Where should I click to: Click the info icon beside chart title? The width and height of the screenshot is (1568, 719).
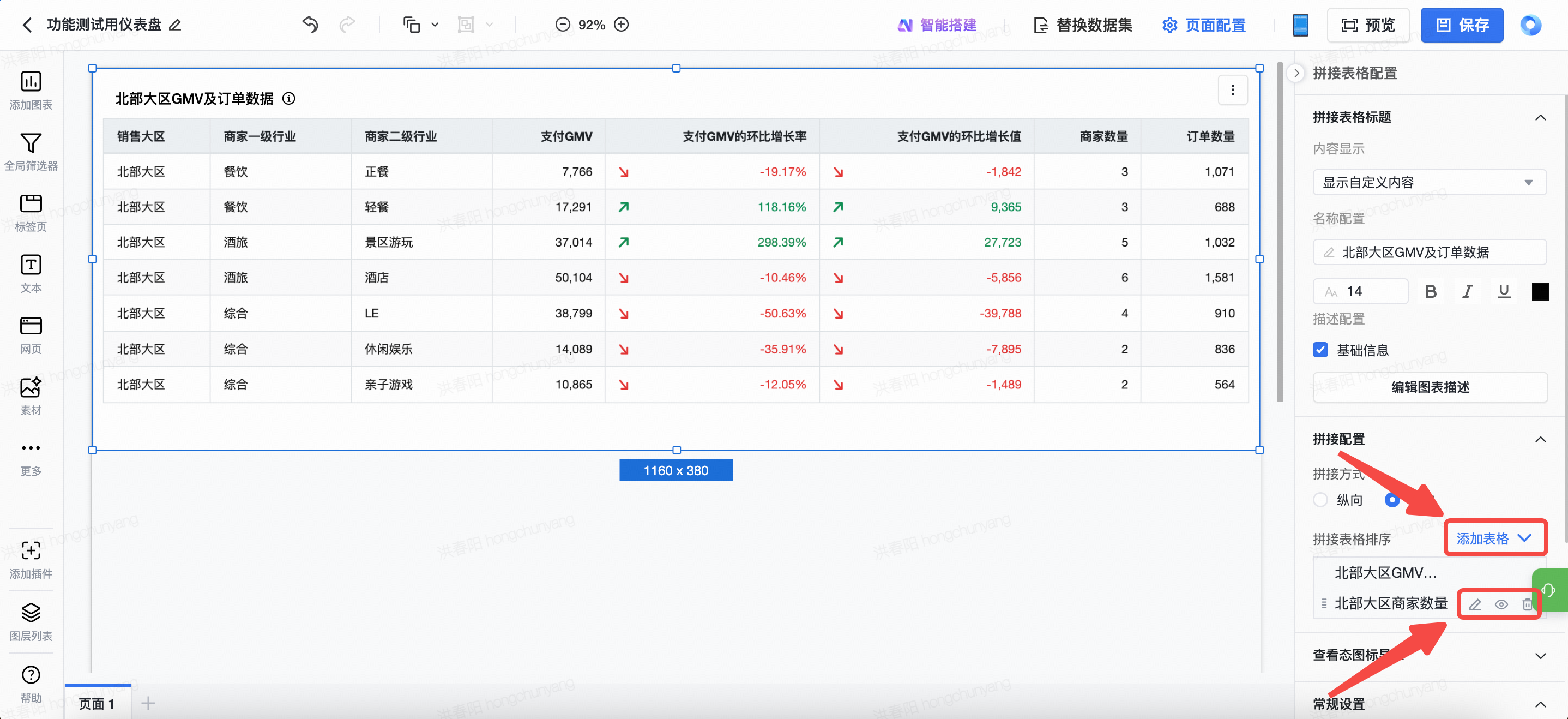tap(288, 99)
